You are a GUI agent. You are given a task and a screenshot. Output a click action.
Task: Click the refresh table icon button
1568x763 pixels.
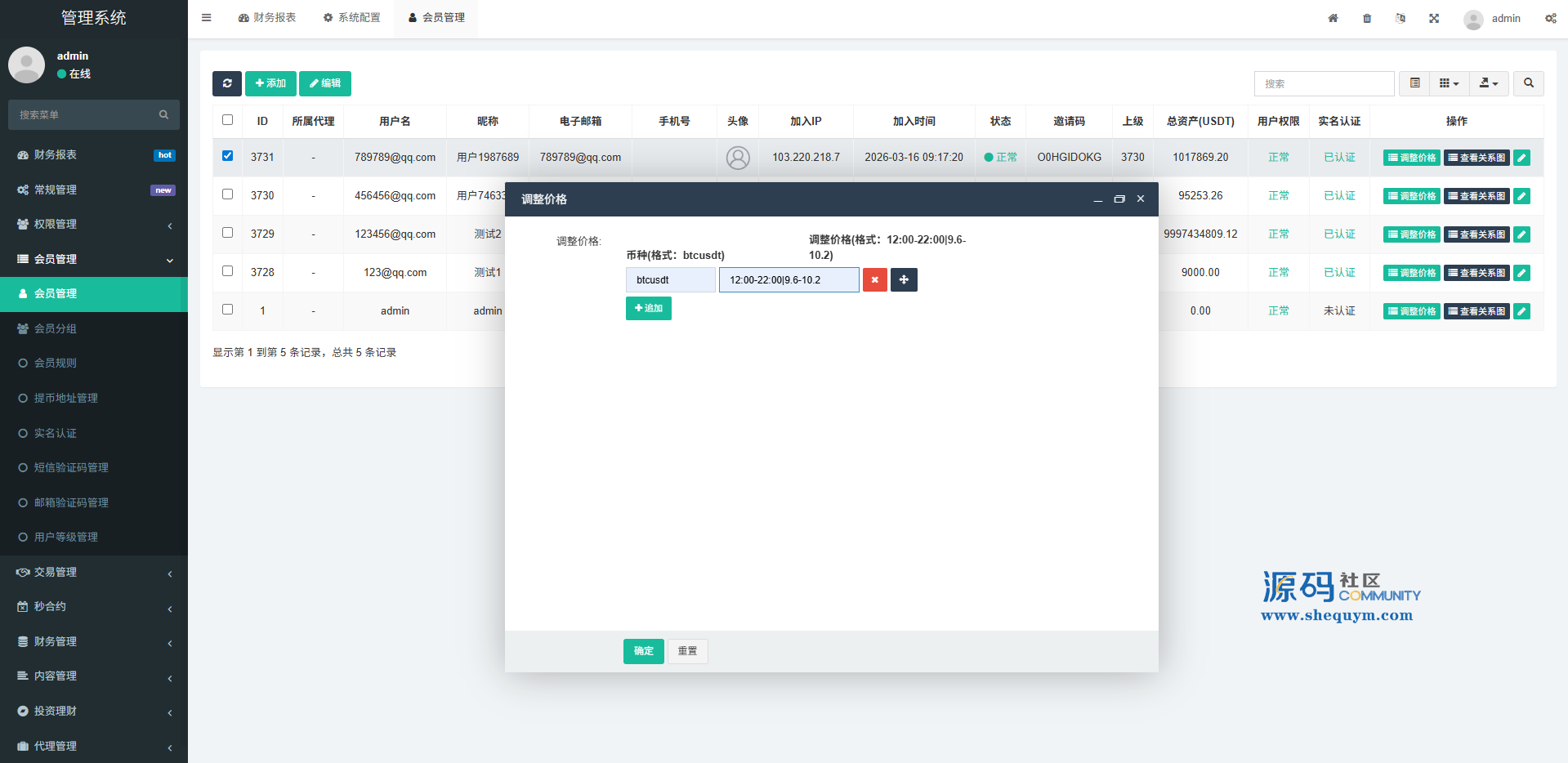tap(227, 83)
